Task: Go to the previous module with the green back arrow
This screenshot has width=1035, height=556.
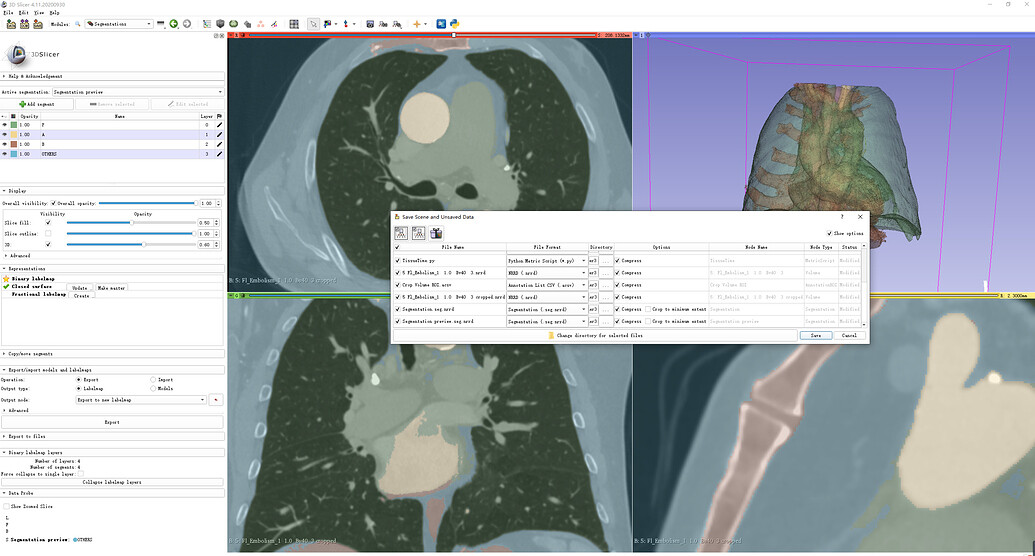Action: 174,24
